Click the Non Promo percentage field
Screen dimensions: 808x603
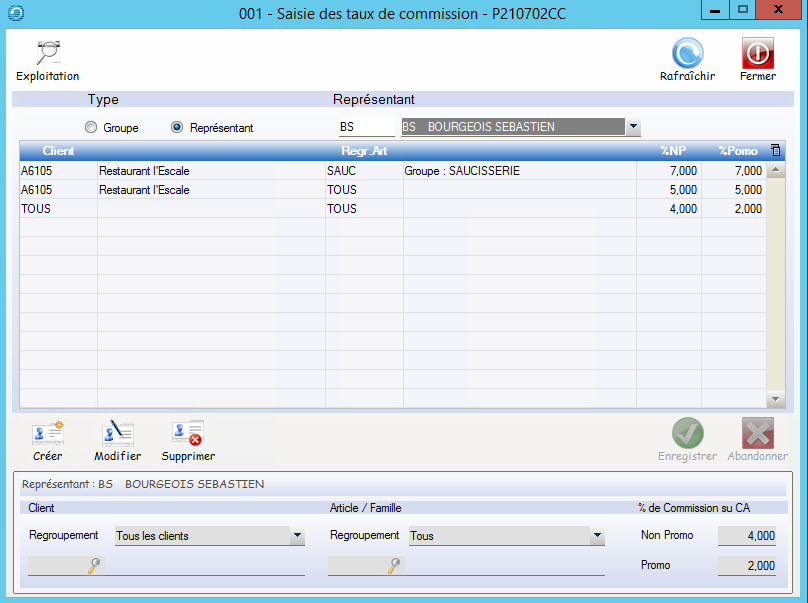(748, 536)
